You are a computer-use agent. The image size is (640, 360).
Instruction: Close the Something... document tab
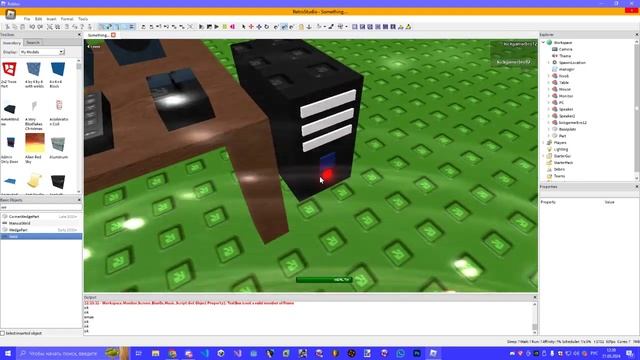click(x=113, y=35)
